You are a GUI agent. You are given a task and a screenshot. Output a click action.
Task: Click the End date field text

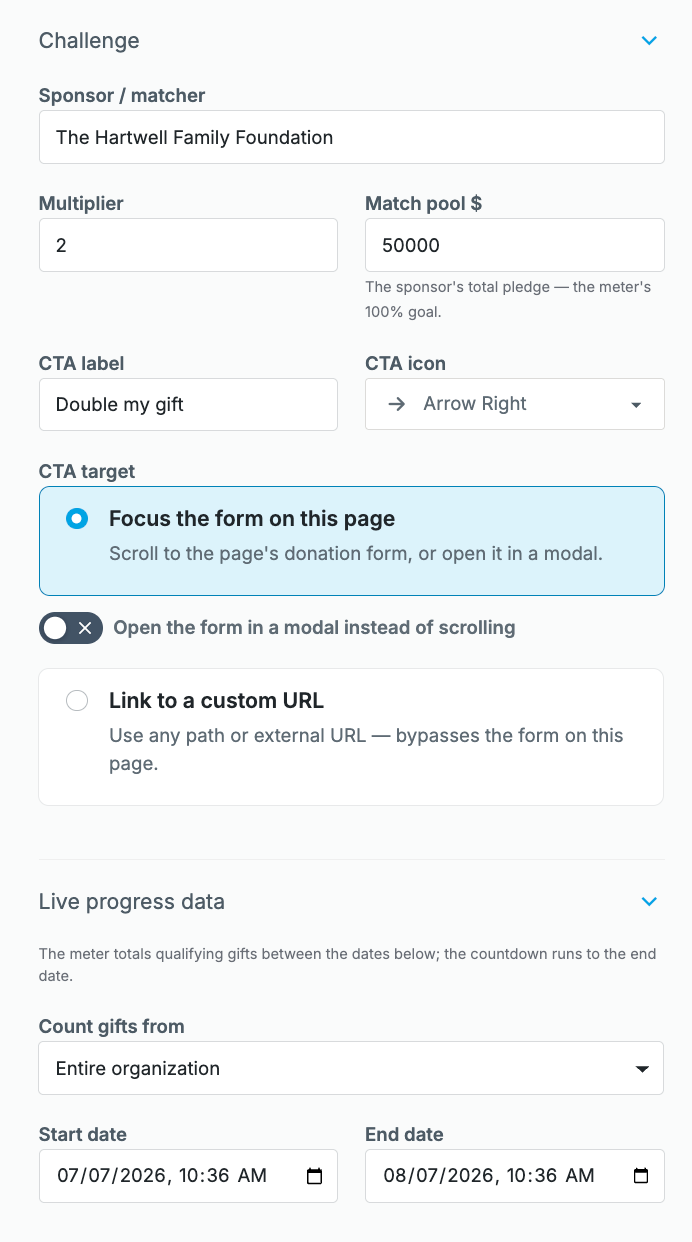(x=490, y=1176)
